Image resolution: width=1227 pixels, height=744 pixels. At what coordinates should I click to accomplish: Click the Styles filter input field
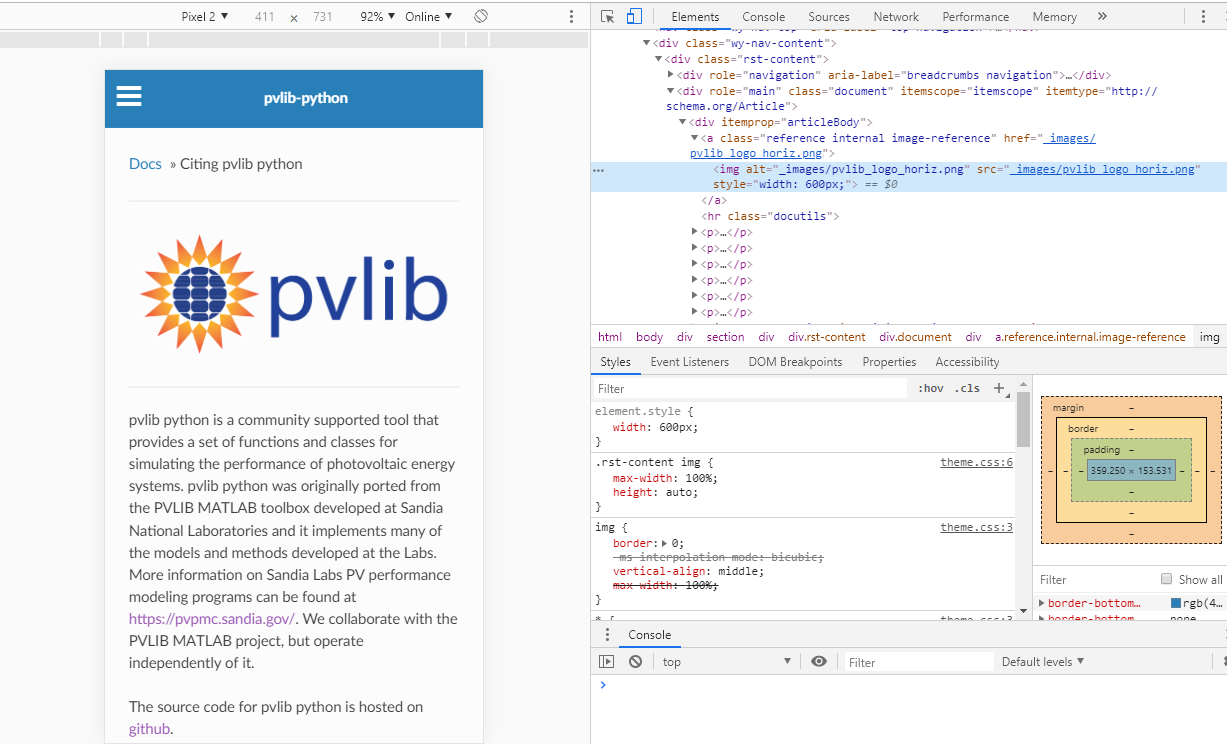(750, 388)
